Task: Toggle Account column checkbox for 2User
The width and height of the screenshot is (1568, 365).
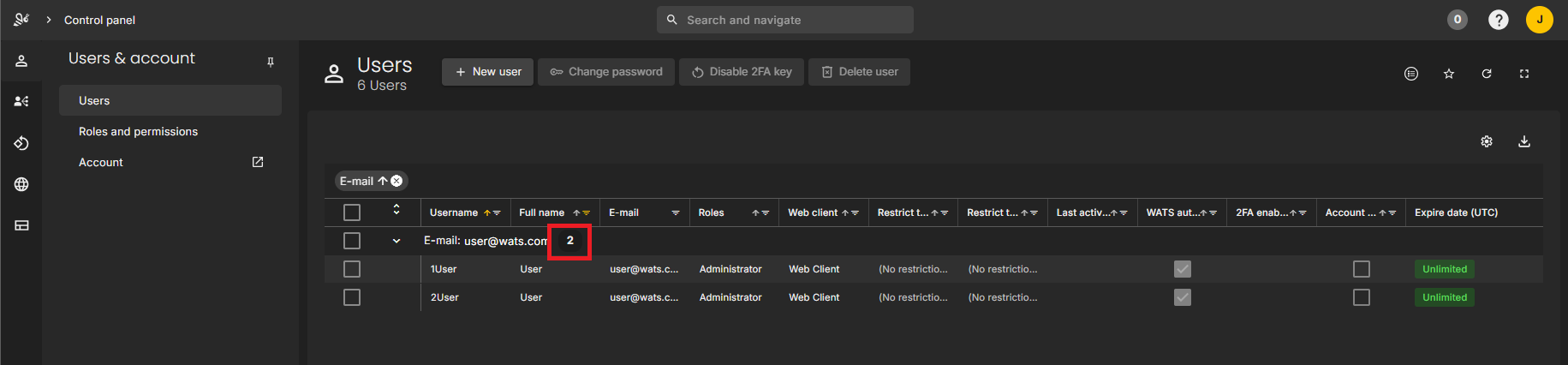Action: click(1362, 297)
